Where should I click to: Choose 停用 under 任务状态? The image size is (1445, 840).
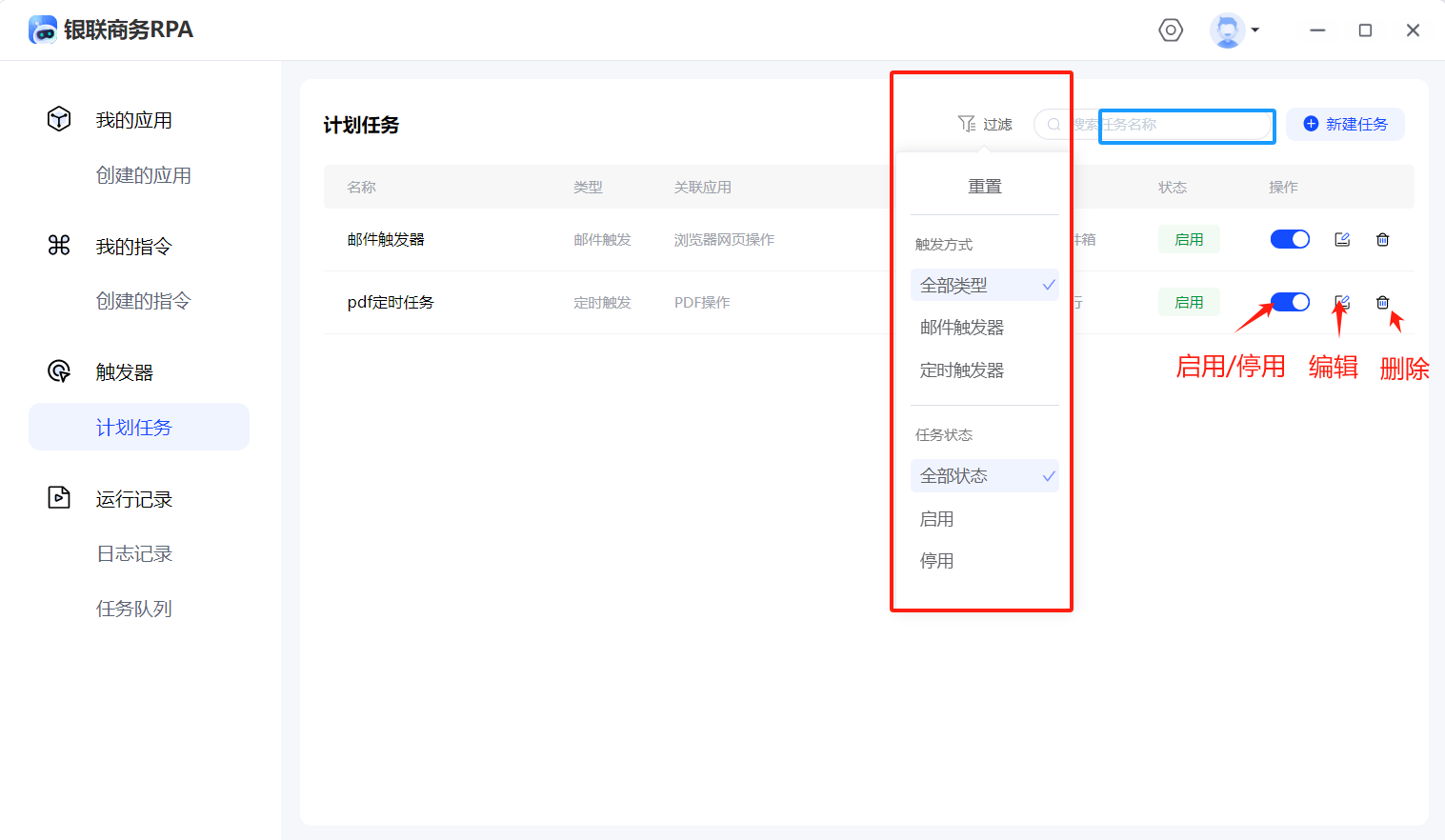936,561
